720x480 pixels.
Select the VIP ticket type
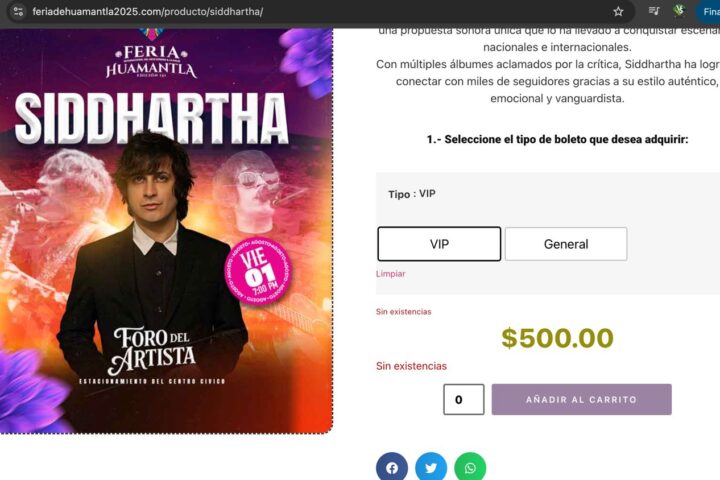pyautogui.click(x=439, y=244)
